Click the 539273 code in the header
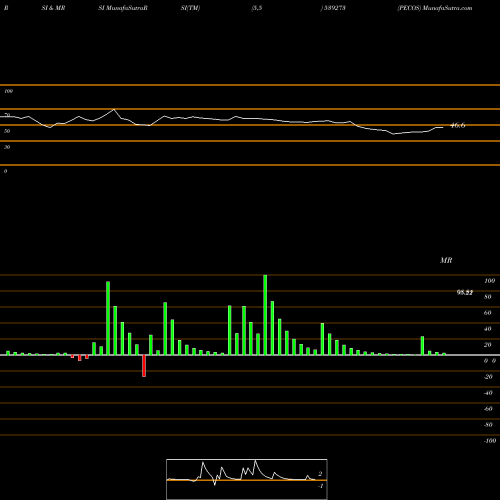500x500 pixels. click(x=334, y=8)
